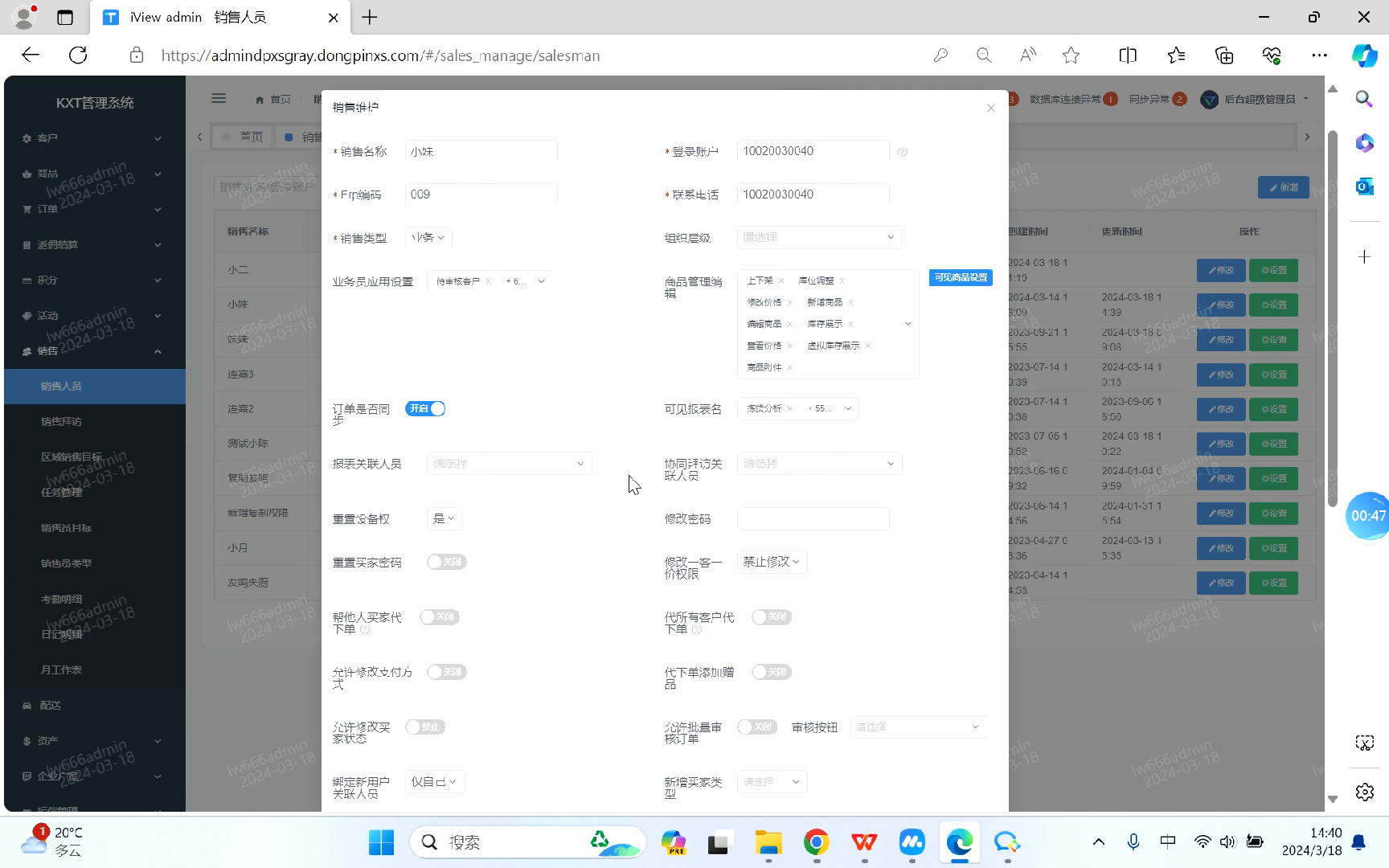Click the 订单 sidebar icon
Image resolution: width=1389 pixels, height=868 pixels.
pyautogui.click(x=27, y=209)
